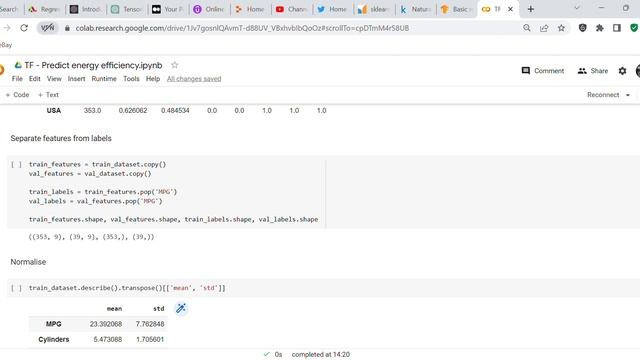Open the Edit menu
Viewport: 640px width, 360px height.
[x=35, y=79]
